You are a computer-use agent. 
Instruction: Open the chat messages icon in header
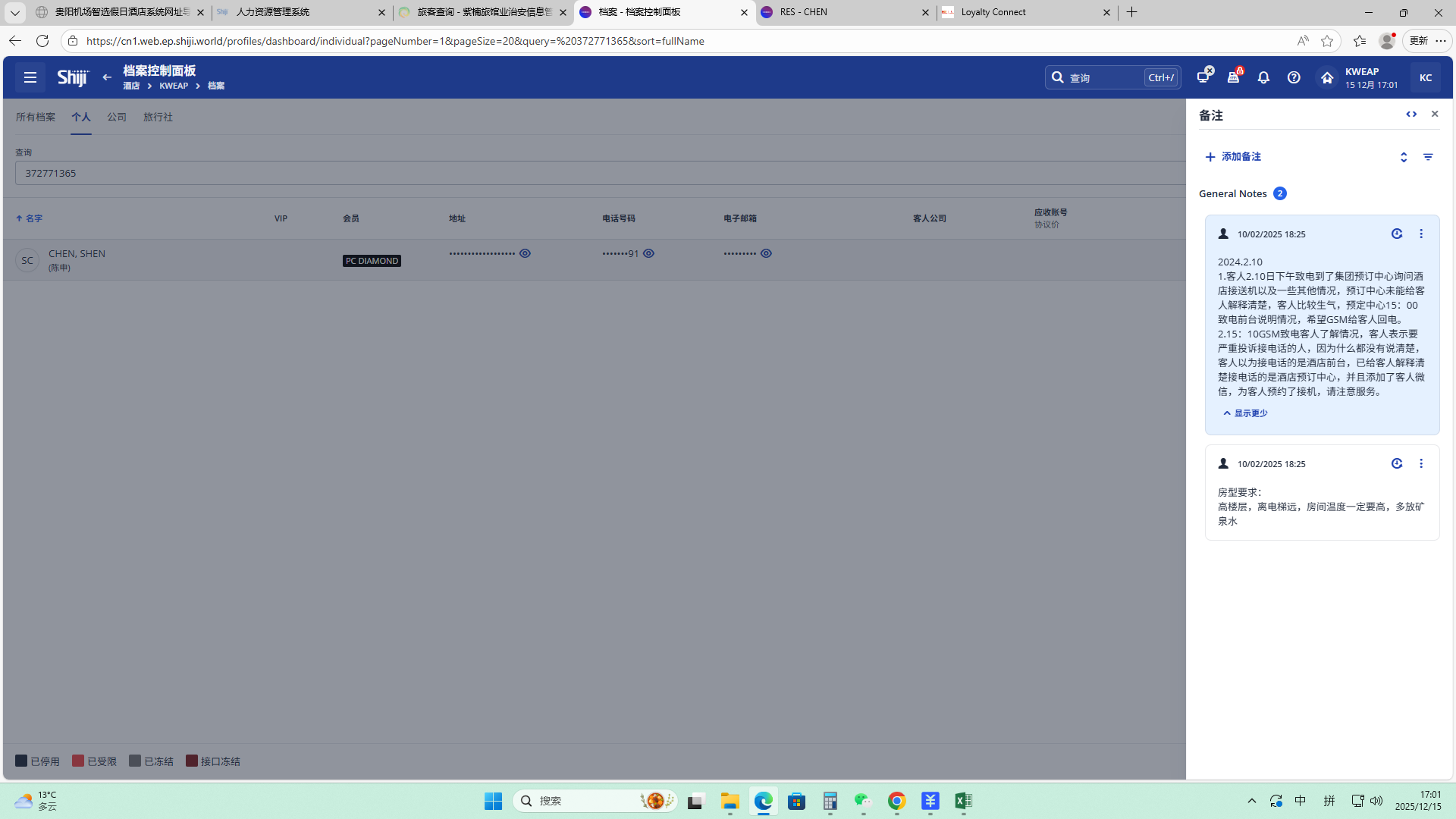[1203, 77]
